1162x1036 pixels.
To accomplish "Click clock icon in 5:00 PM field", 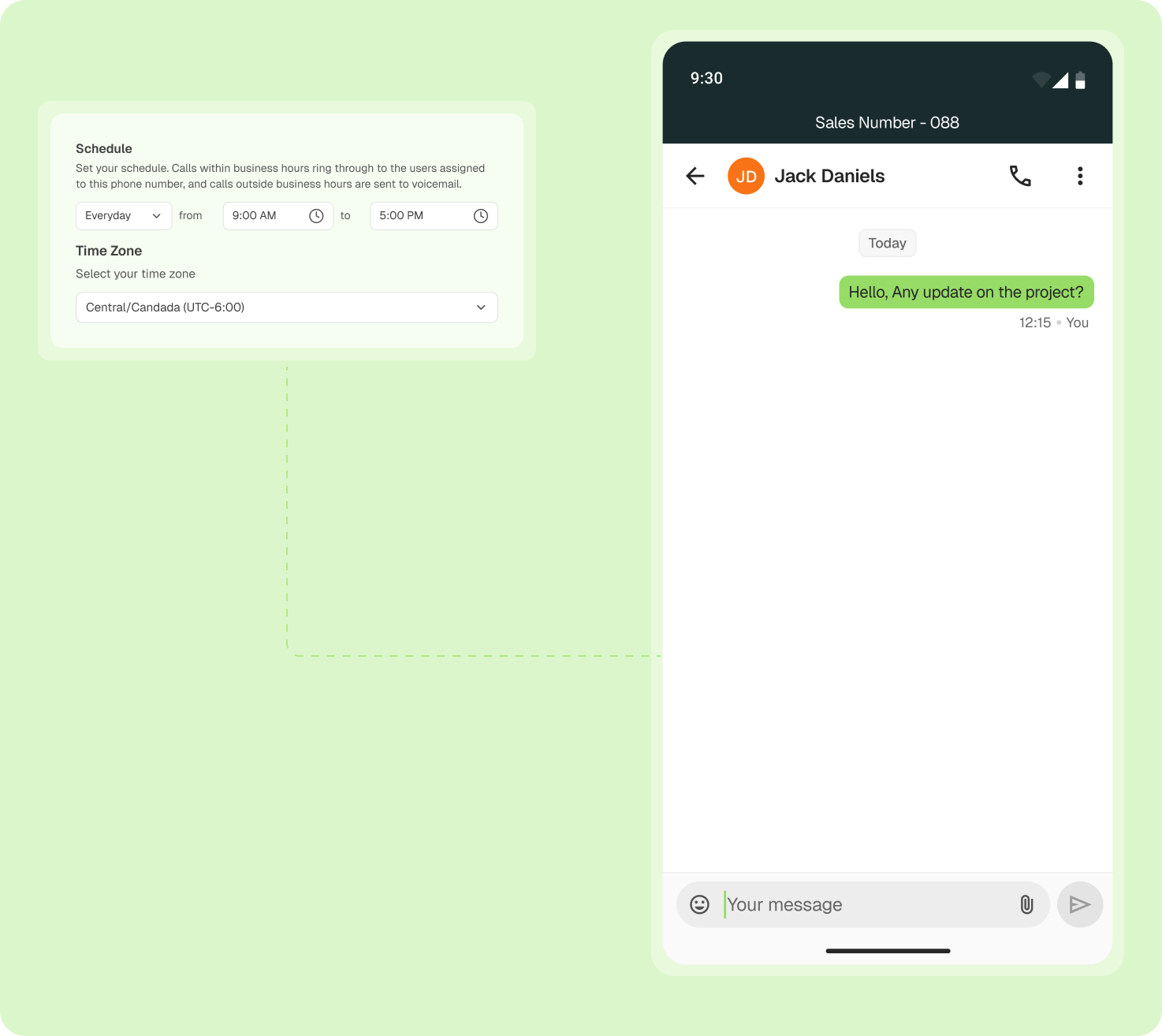I will click(x=480, y=216).
